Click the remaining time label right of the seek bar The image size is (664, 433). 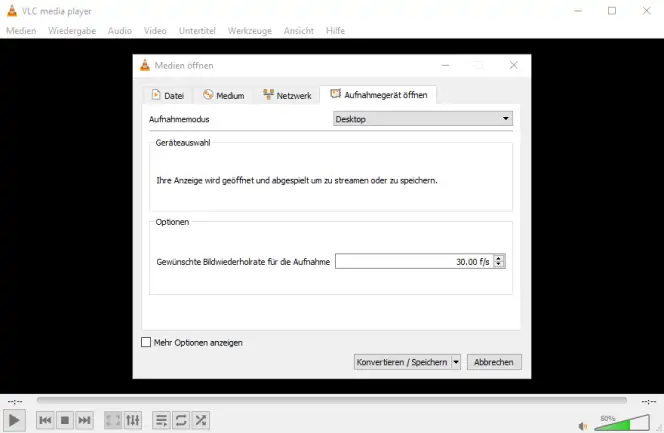[x=648, y=401]
